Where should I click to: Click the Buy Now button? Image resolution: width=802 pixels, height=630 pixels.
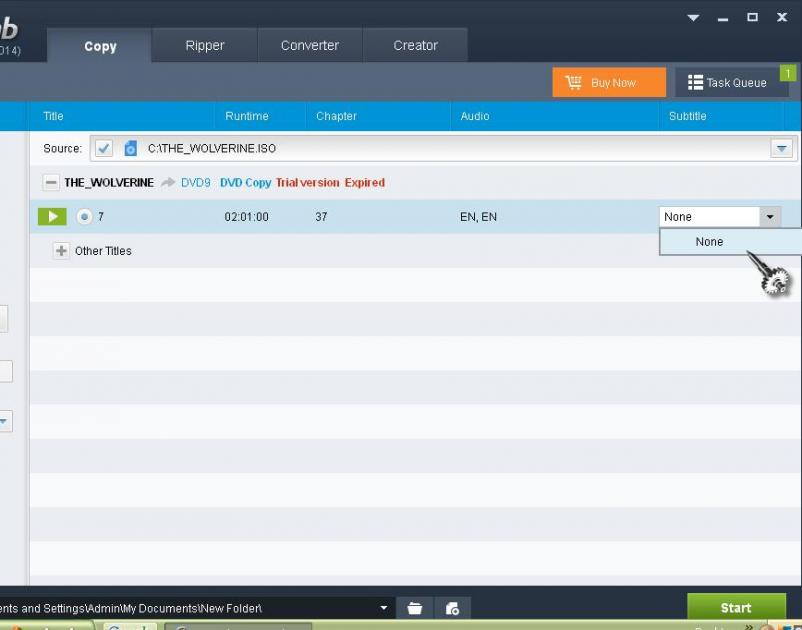coord(609,82)
